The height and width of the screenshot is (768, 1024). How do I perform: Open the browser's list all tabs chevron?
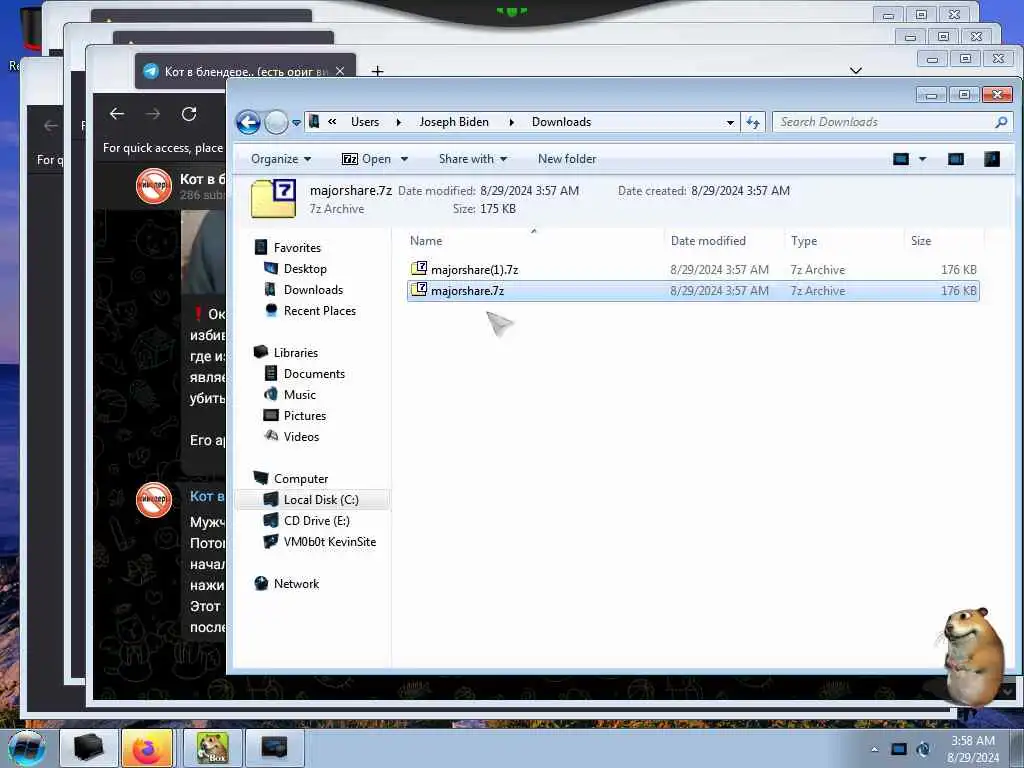(856, 71)
